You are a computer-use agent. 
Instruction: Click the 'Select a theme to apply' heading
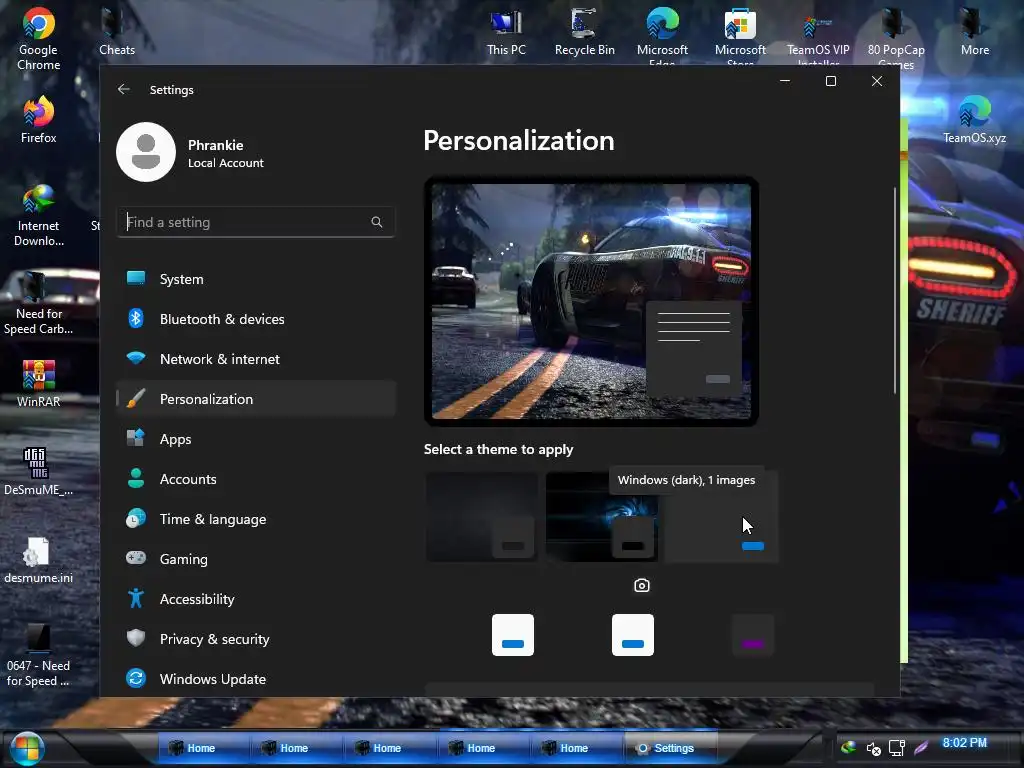click(x=498, y=449)
